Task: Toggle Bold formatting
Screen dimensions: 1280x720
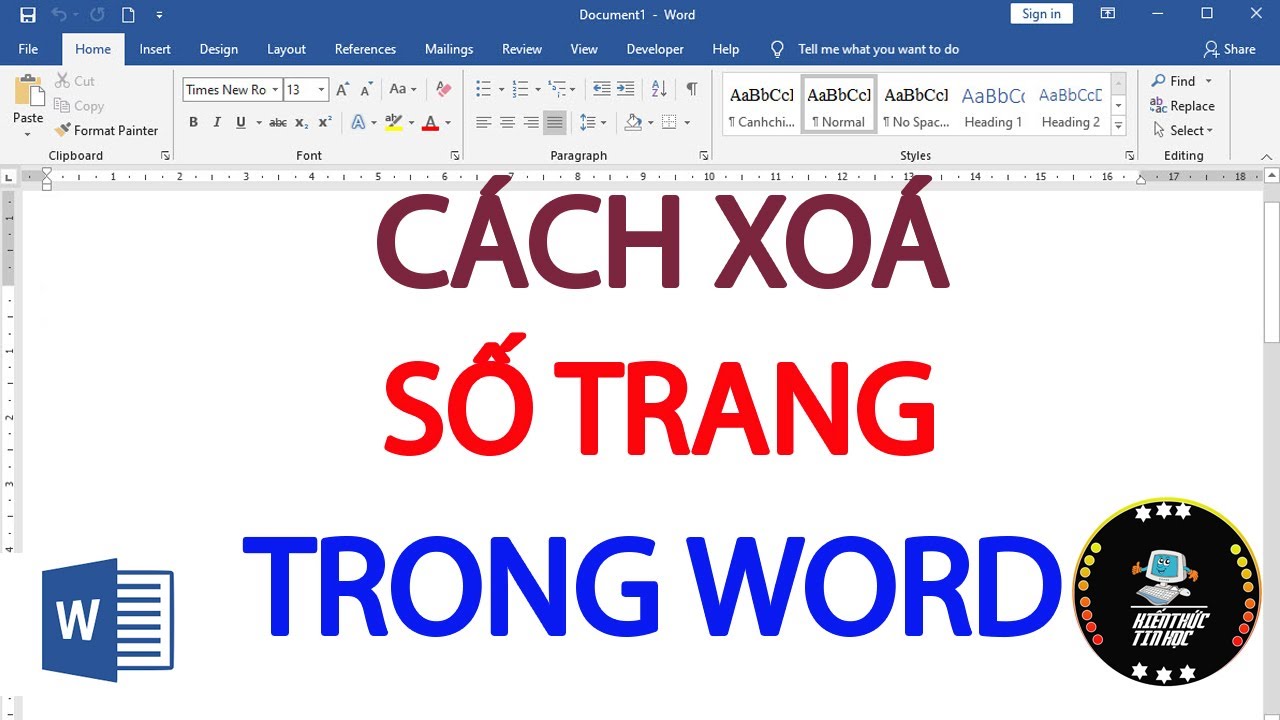Action: coord(193,123)
